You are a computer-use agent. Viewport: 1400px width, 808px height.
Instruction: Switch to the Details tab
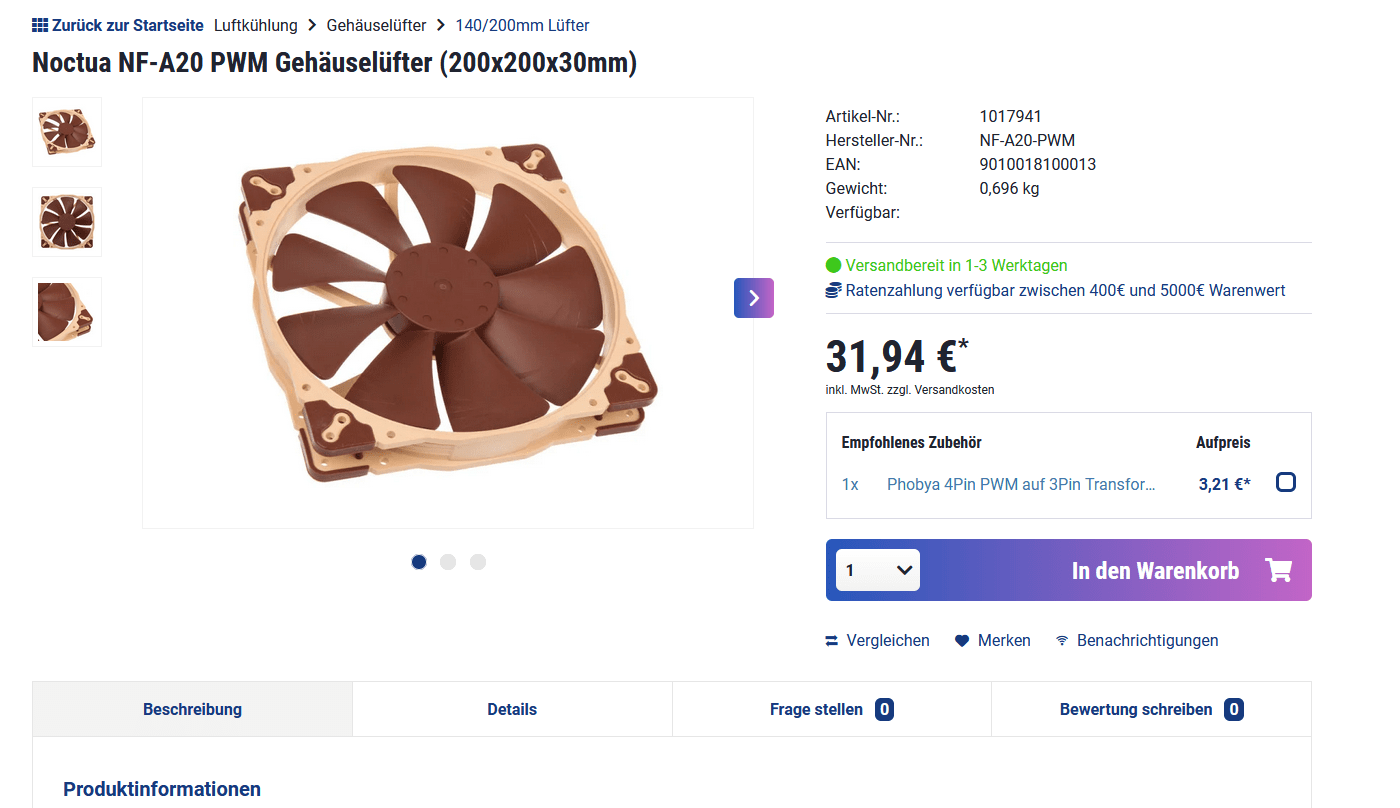512,709
